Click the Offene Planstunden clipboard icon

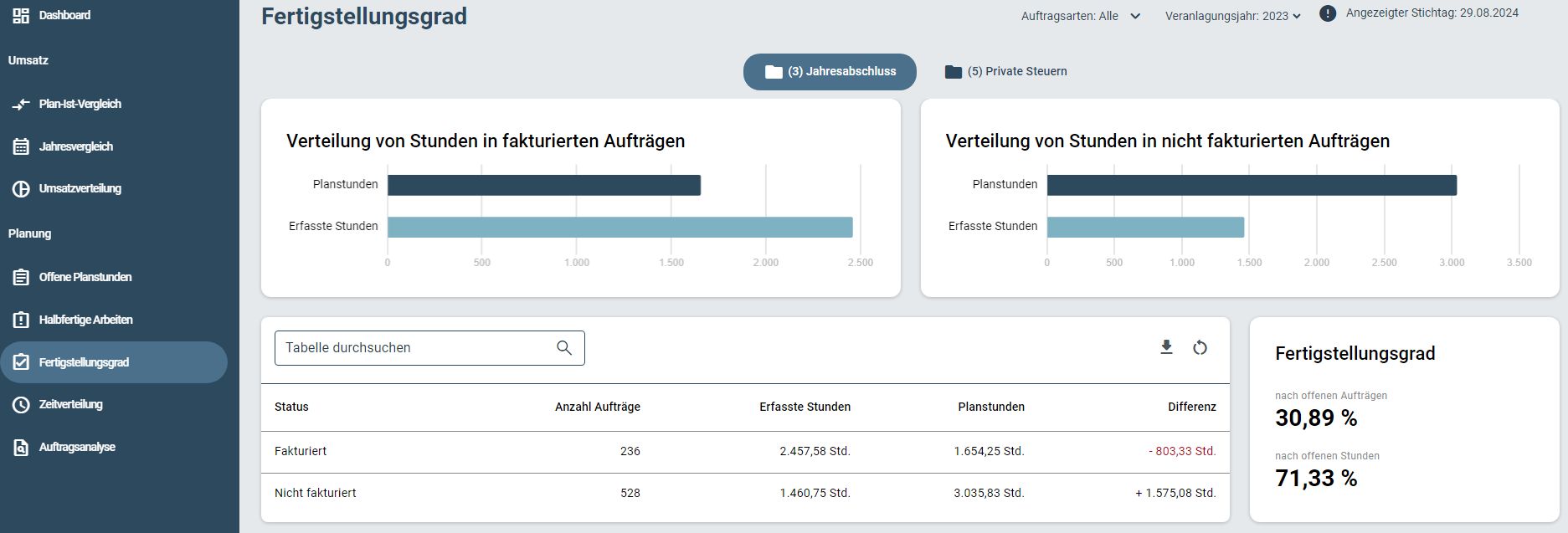tap(21, 277)
